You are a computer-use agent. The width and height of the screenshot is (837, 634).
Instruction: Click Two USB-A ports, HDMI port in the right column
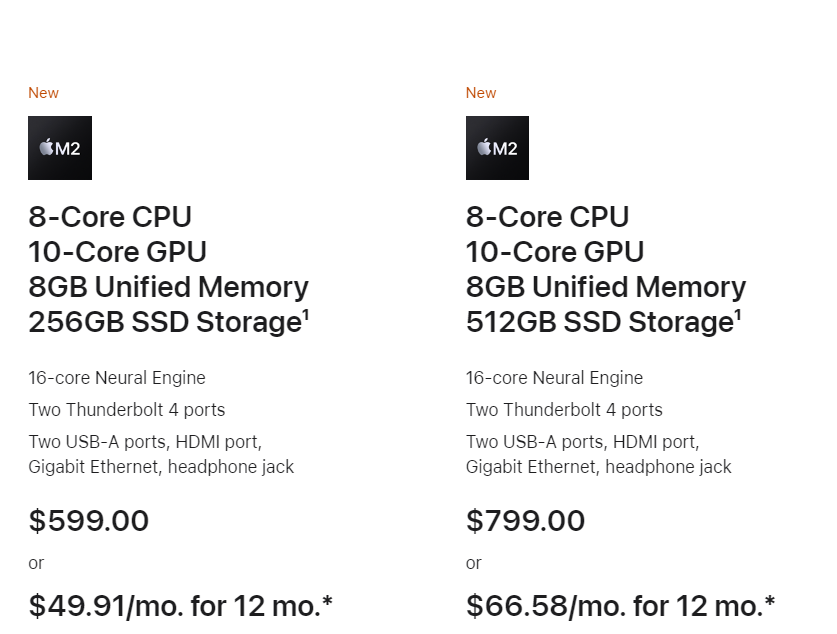[x=583, y=441]
